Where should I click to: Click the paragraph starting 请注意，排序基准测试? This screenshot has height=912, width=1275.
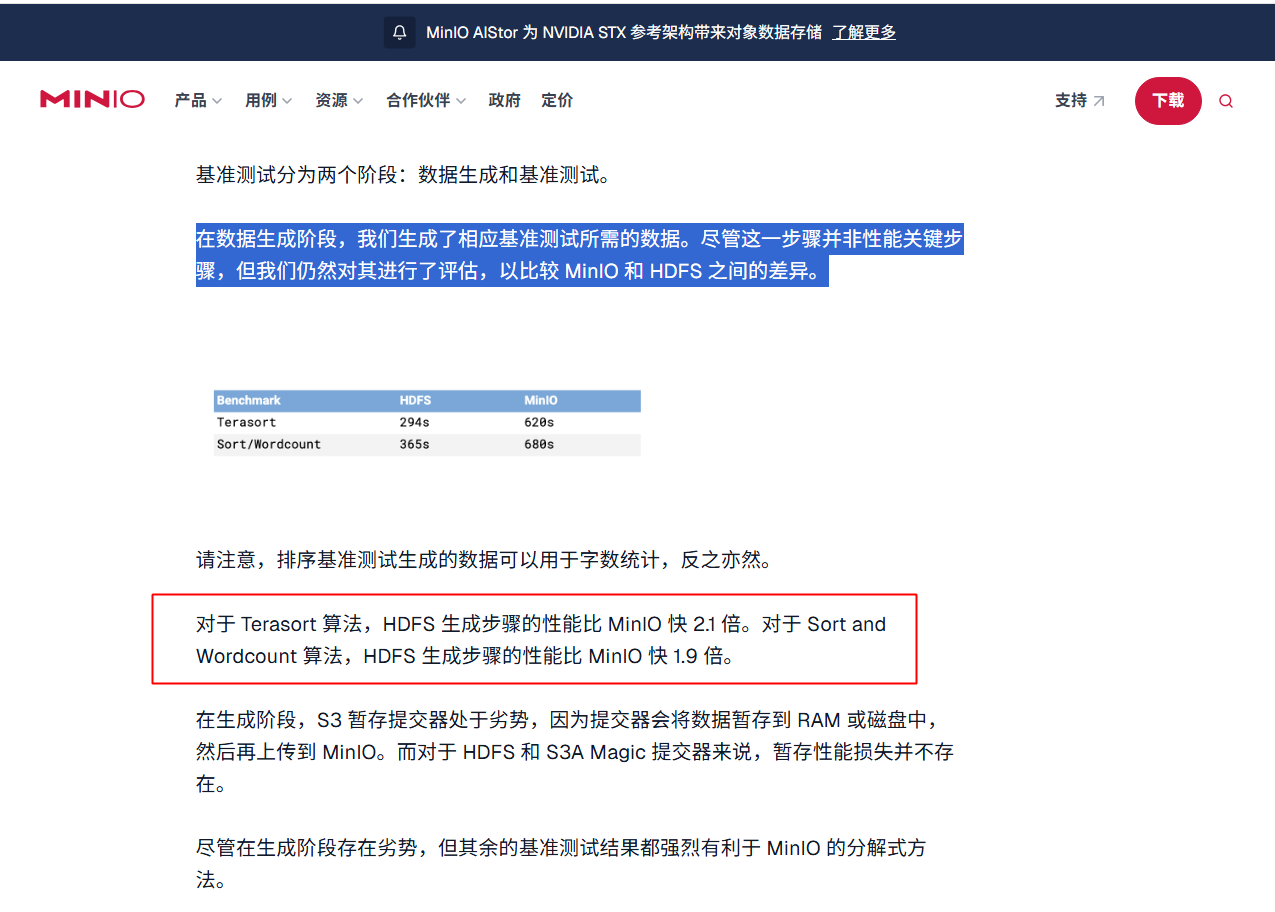(484, 560)
